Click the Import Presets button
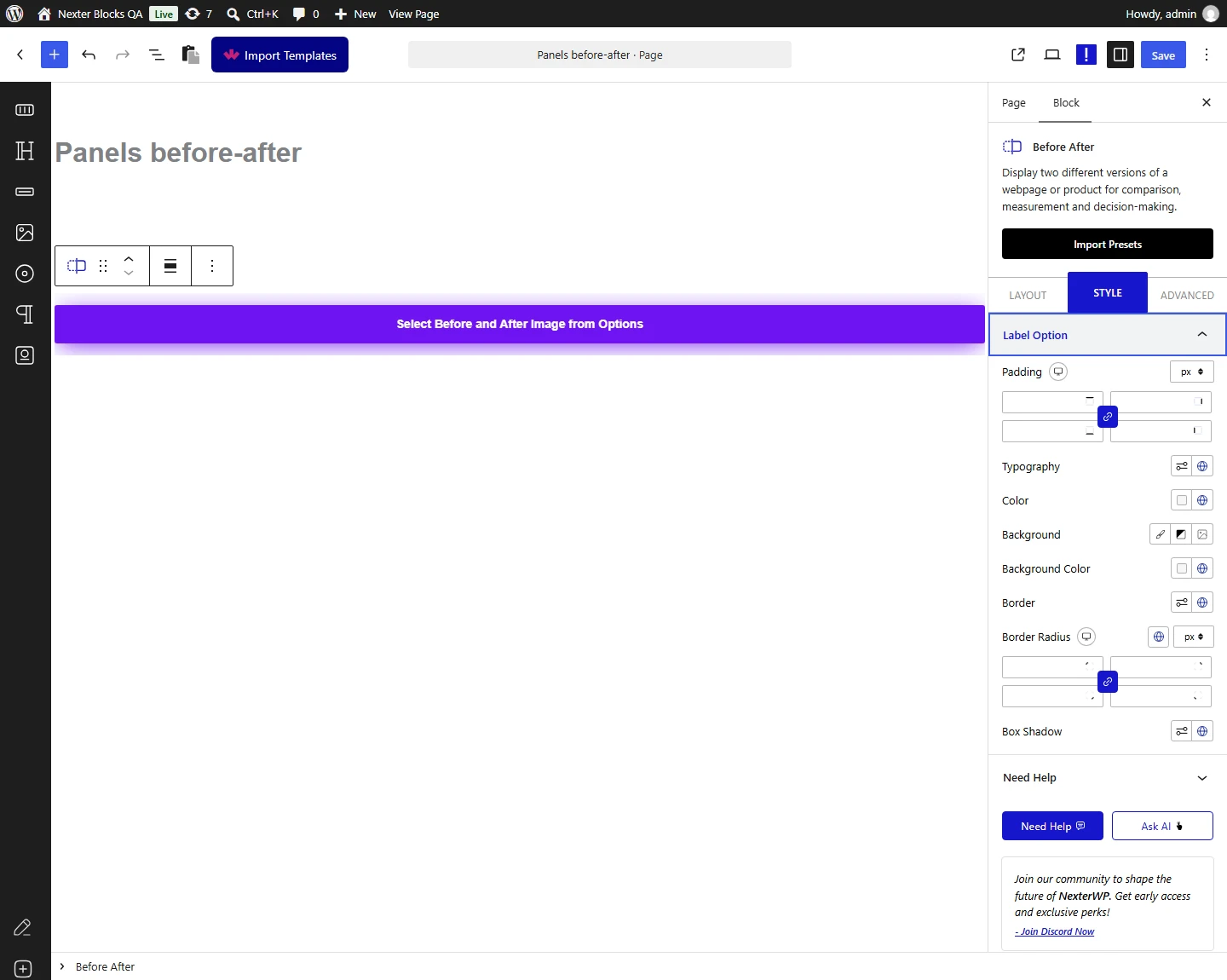1227x980 pixels. coord(1108,244)
